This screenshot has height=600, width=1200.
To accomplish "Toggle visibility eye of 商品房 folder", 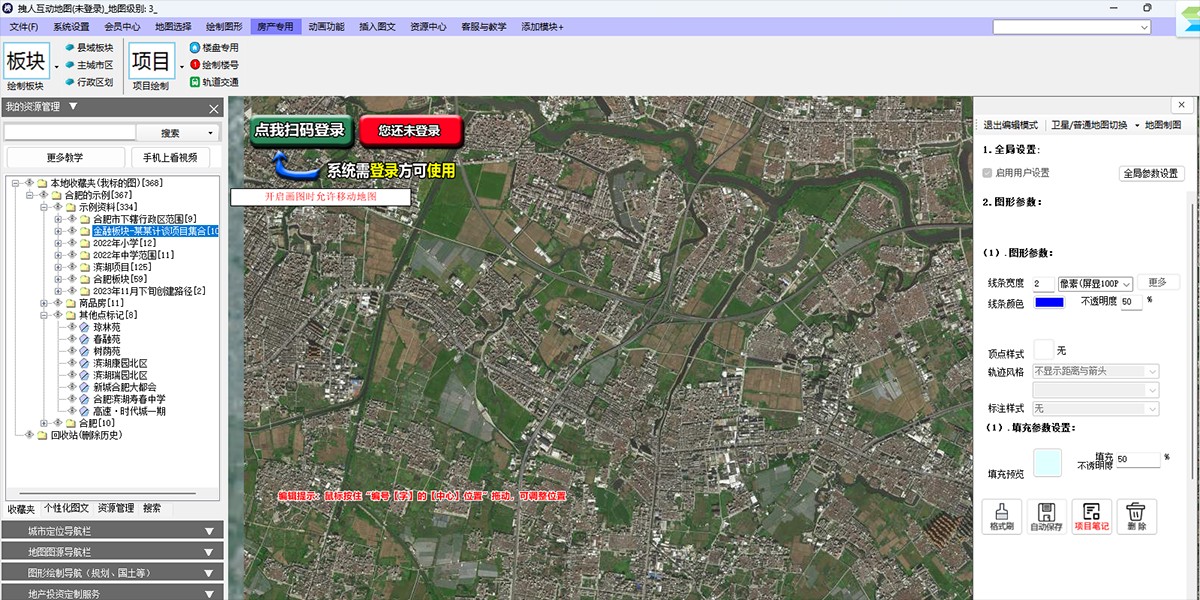I will coord(57,303).
